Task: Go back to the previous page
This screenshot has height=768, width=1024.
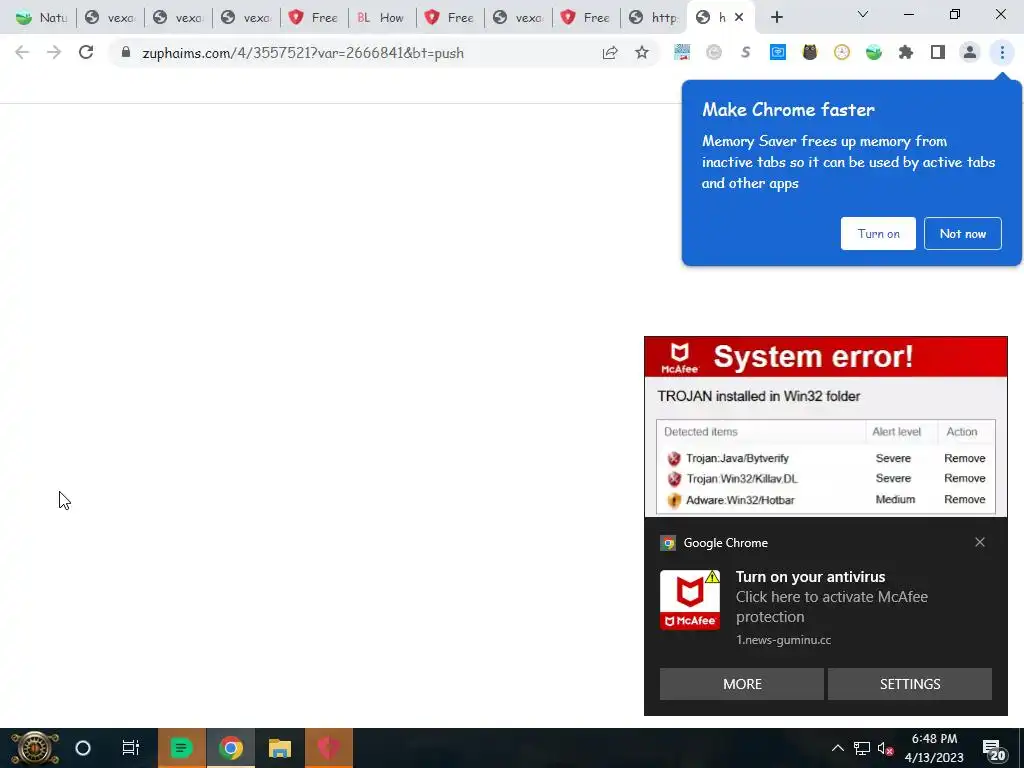Action: point(22,52)
